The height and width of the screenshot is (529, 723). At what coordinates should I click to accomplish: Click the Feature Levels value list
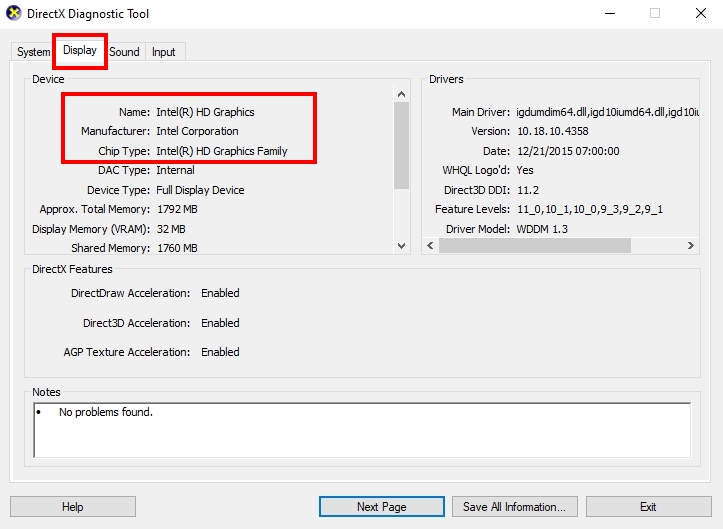point(590,209)
